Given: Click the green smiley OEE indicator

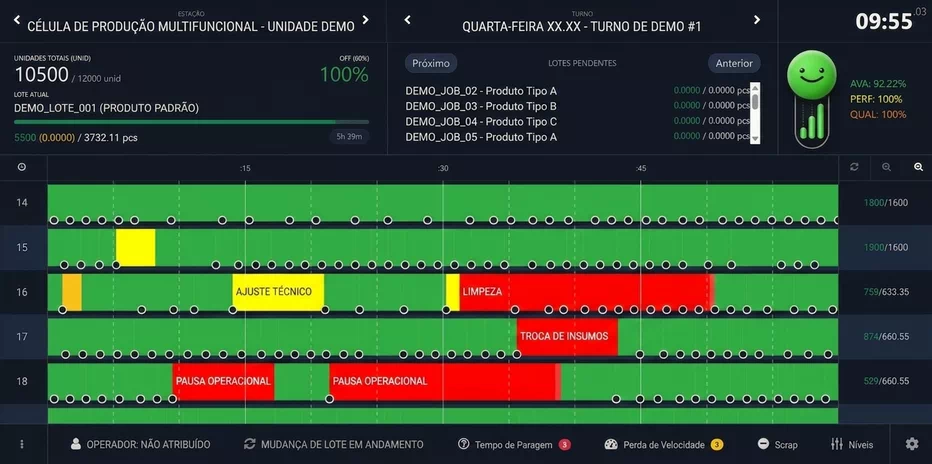Looking at the screenshot, I should pyautogui.click(x=811, y=75).
